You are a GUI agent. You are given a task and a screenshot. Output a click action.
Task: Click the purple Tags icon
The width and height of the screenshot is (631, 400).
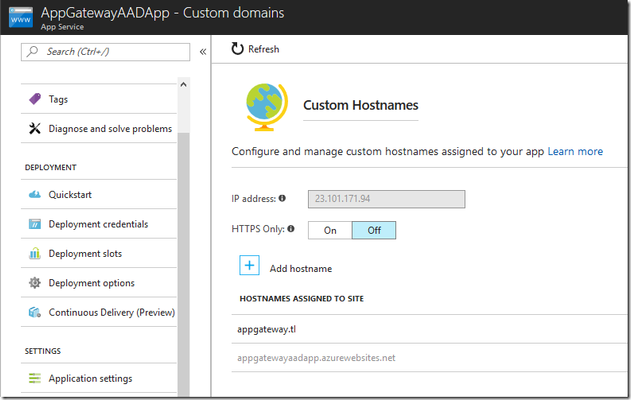click(35, 99)
